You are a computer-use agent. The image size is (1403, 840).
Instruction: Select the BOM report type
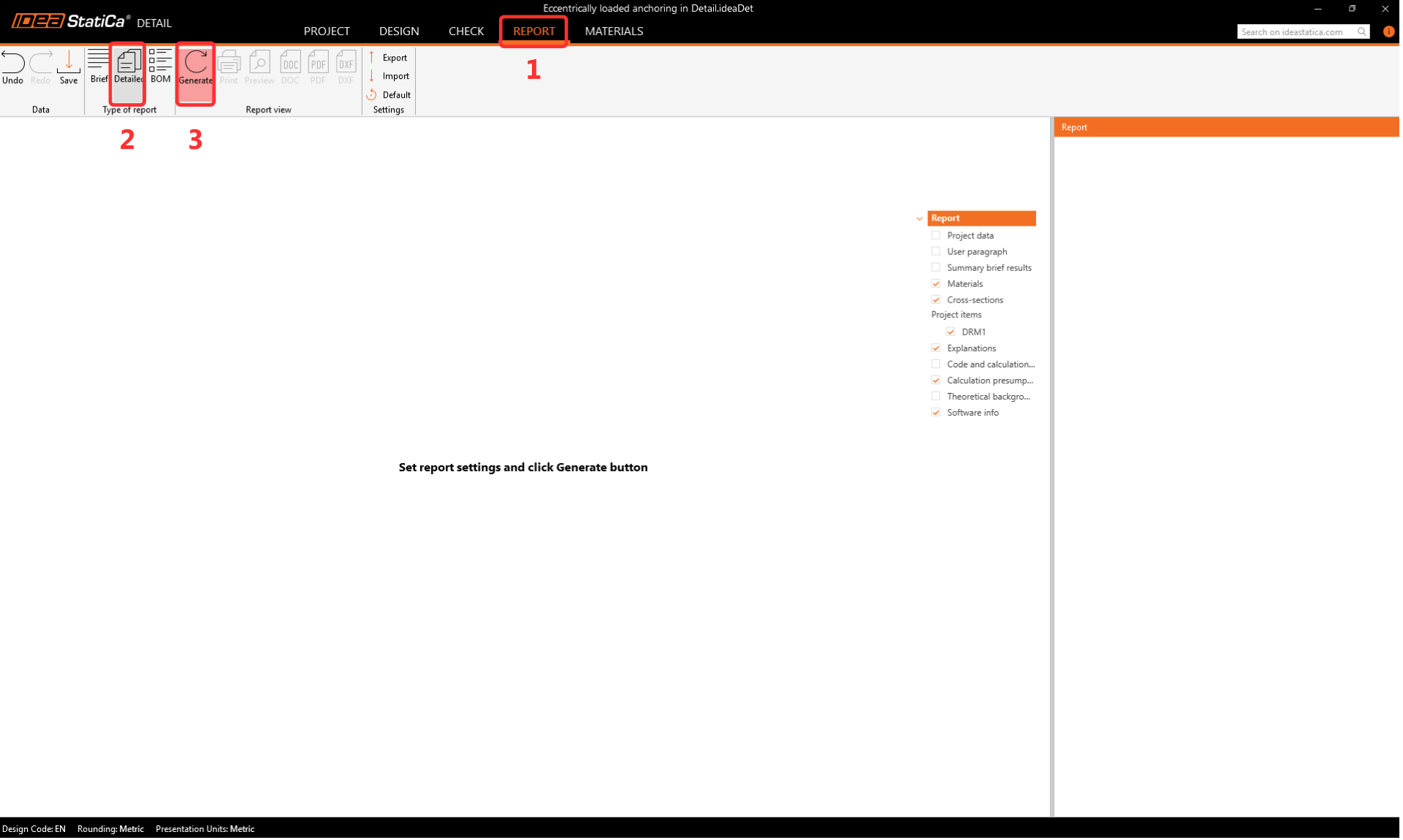click(x=160, y=64)
